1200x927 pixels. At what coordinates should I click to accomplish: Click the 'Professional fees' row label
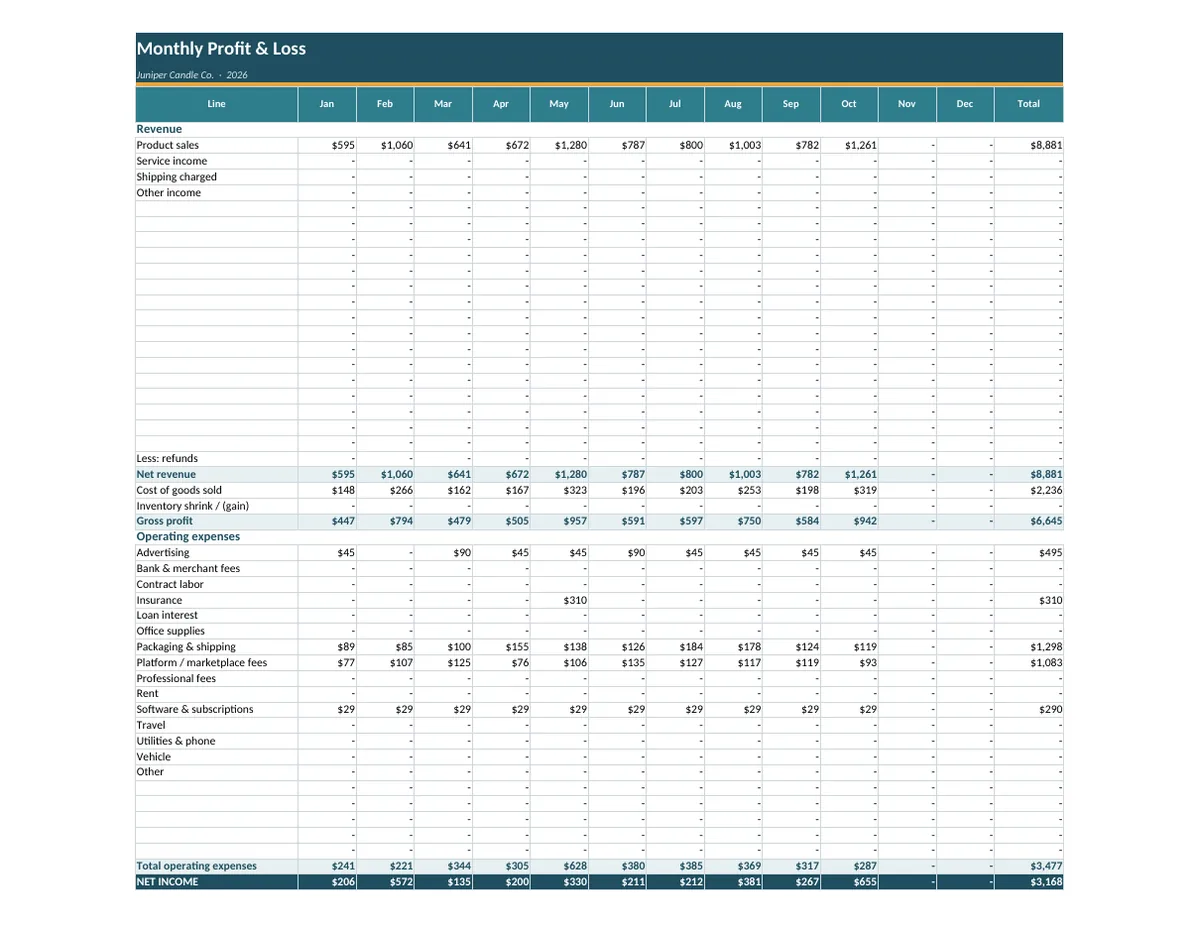pyautogui.click(x=176, y=678)
